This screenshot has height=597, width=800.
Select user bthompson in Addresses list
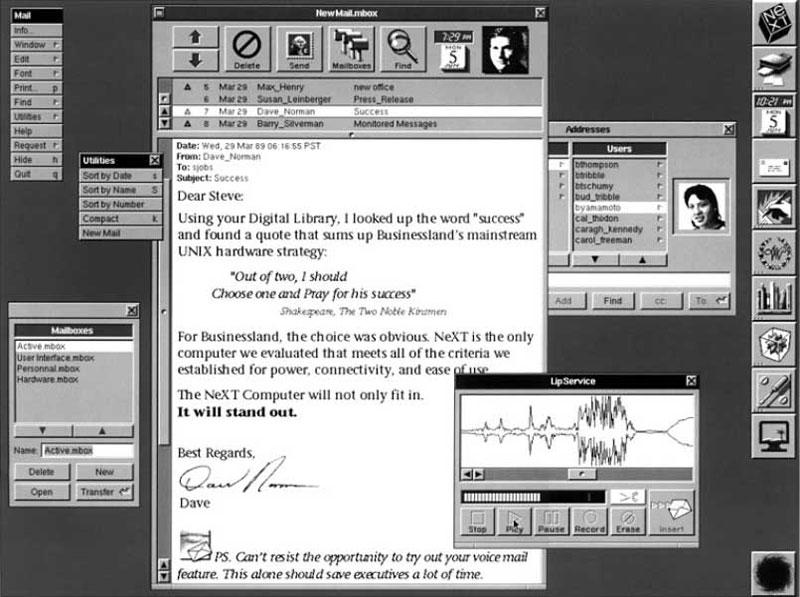click(x=619, y=165)
